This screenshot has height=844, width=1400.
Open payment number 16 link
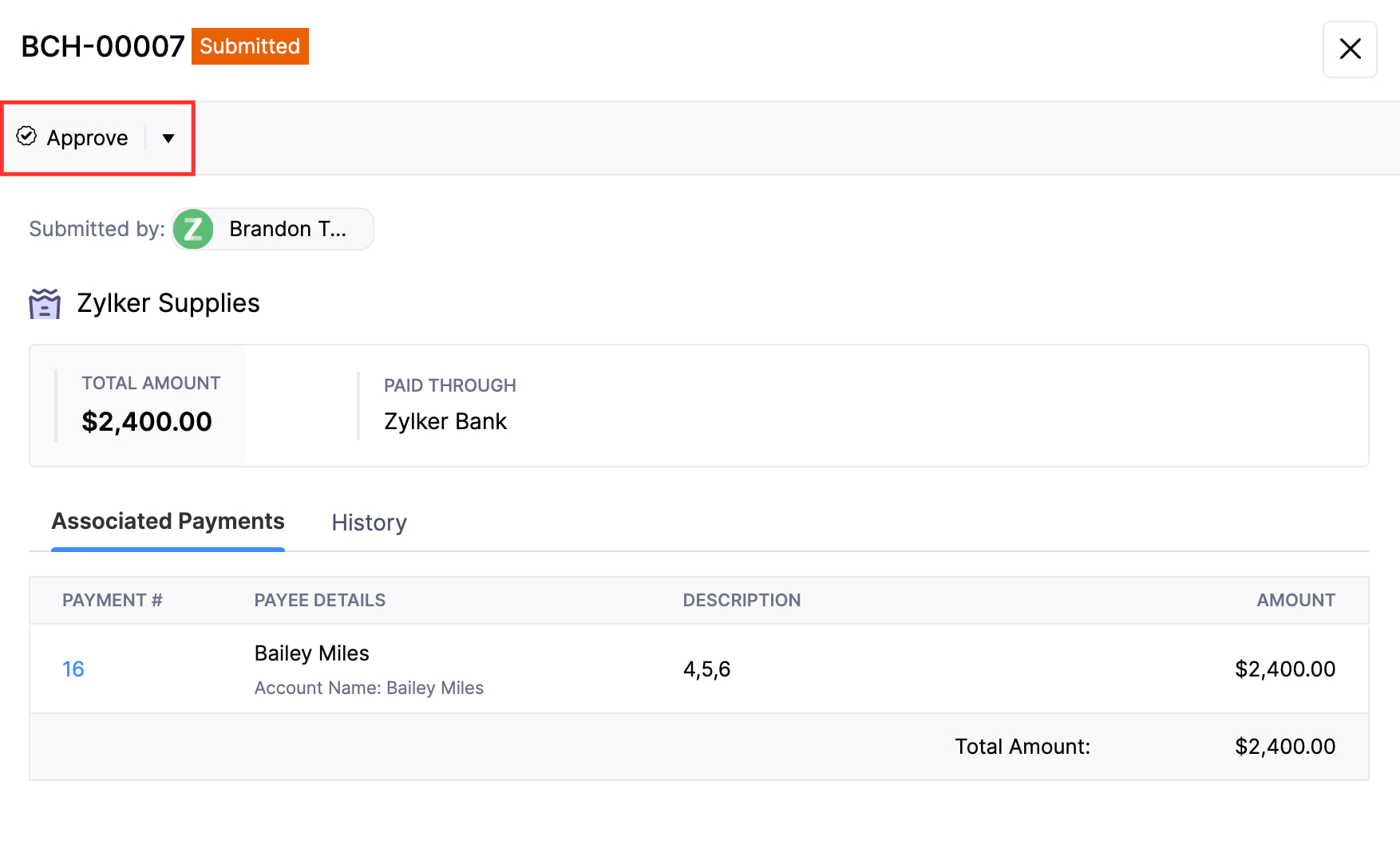point(73,669)
